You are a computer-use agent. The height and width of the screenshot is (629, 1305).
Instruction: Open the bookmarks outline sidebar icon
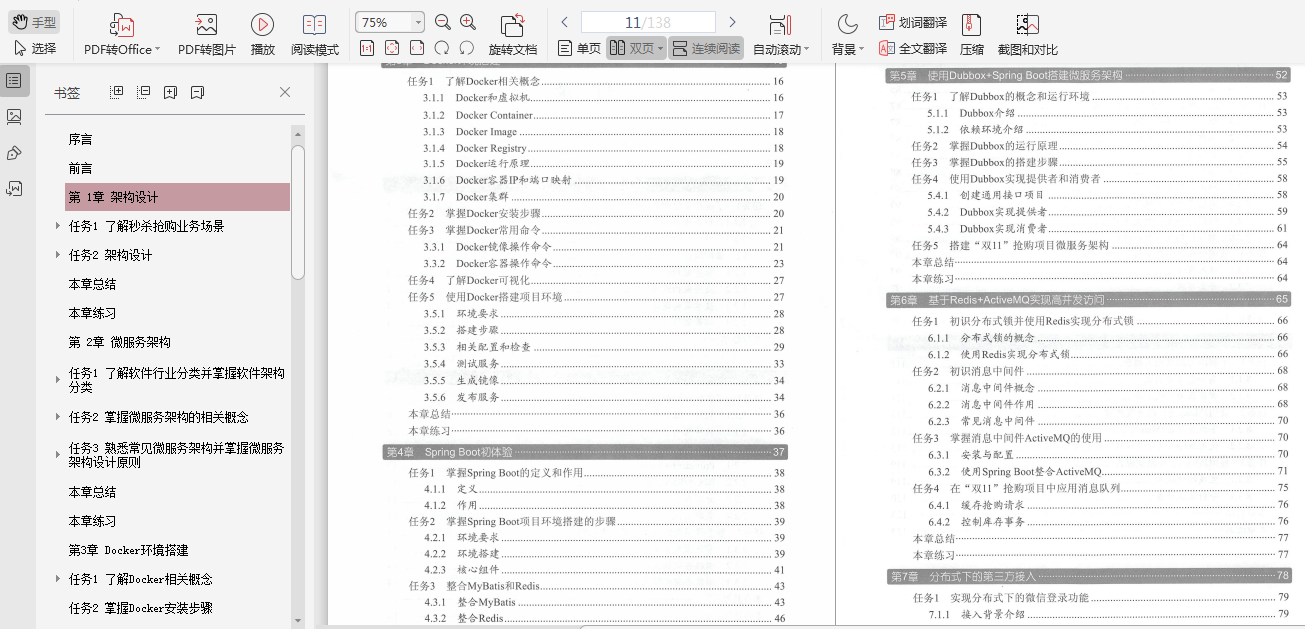pos(14,81)
